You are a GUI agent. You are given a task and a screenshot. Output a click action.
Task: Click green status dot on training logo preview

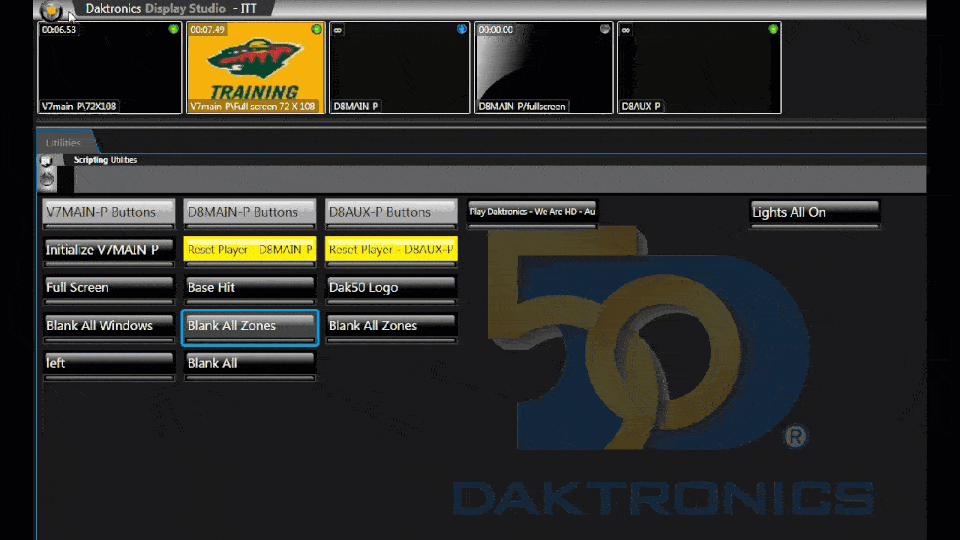tap(317, 30)
